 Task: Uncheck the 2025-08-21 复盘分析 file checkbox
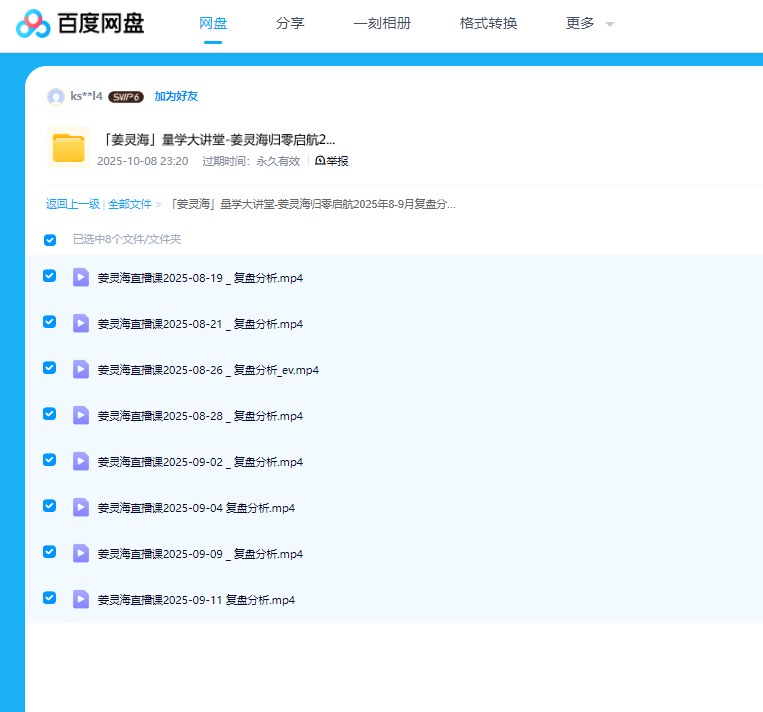point(50,322)
